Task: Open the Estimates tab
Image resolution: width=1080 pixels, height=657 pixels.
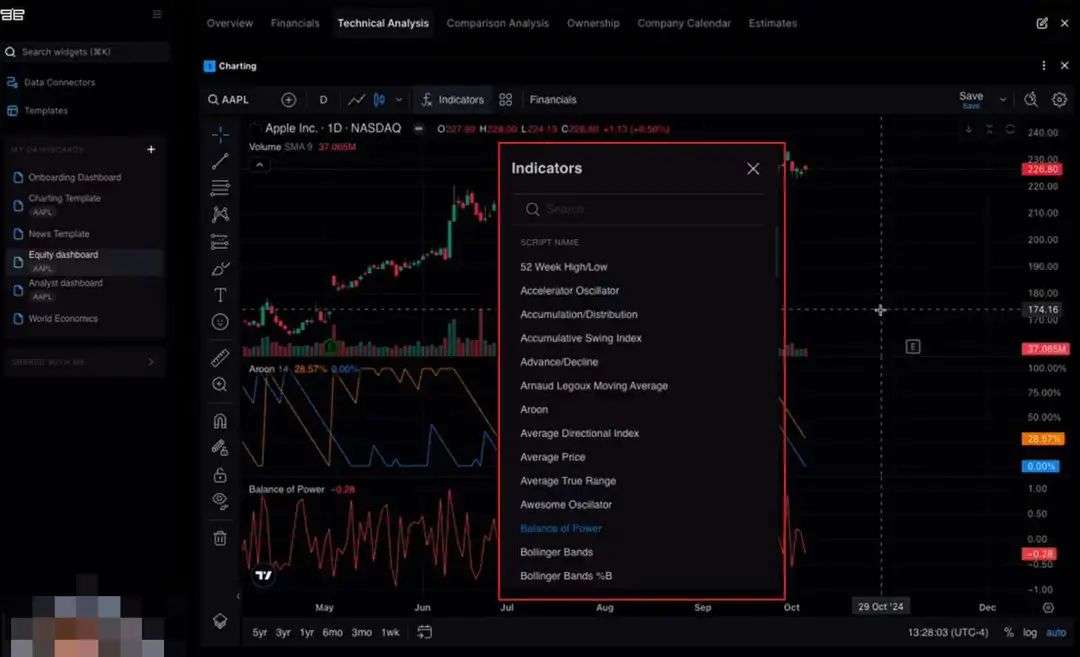Action: click(773, 23)
